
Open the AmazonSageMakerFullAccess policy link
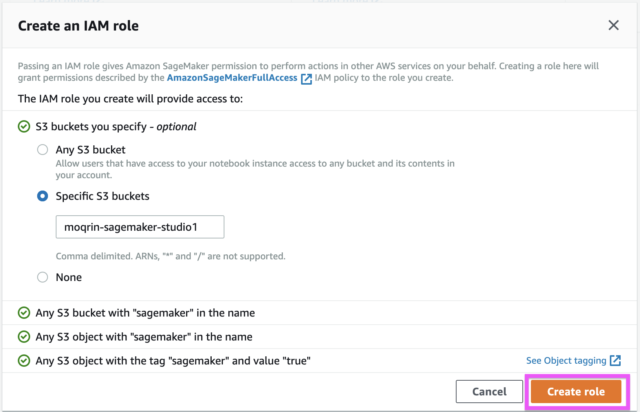click(232, 78)
